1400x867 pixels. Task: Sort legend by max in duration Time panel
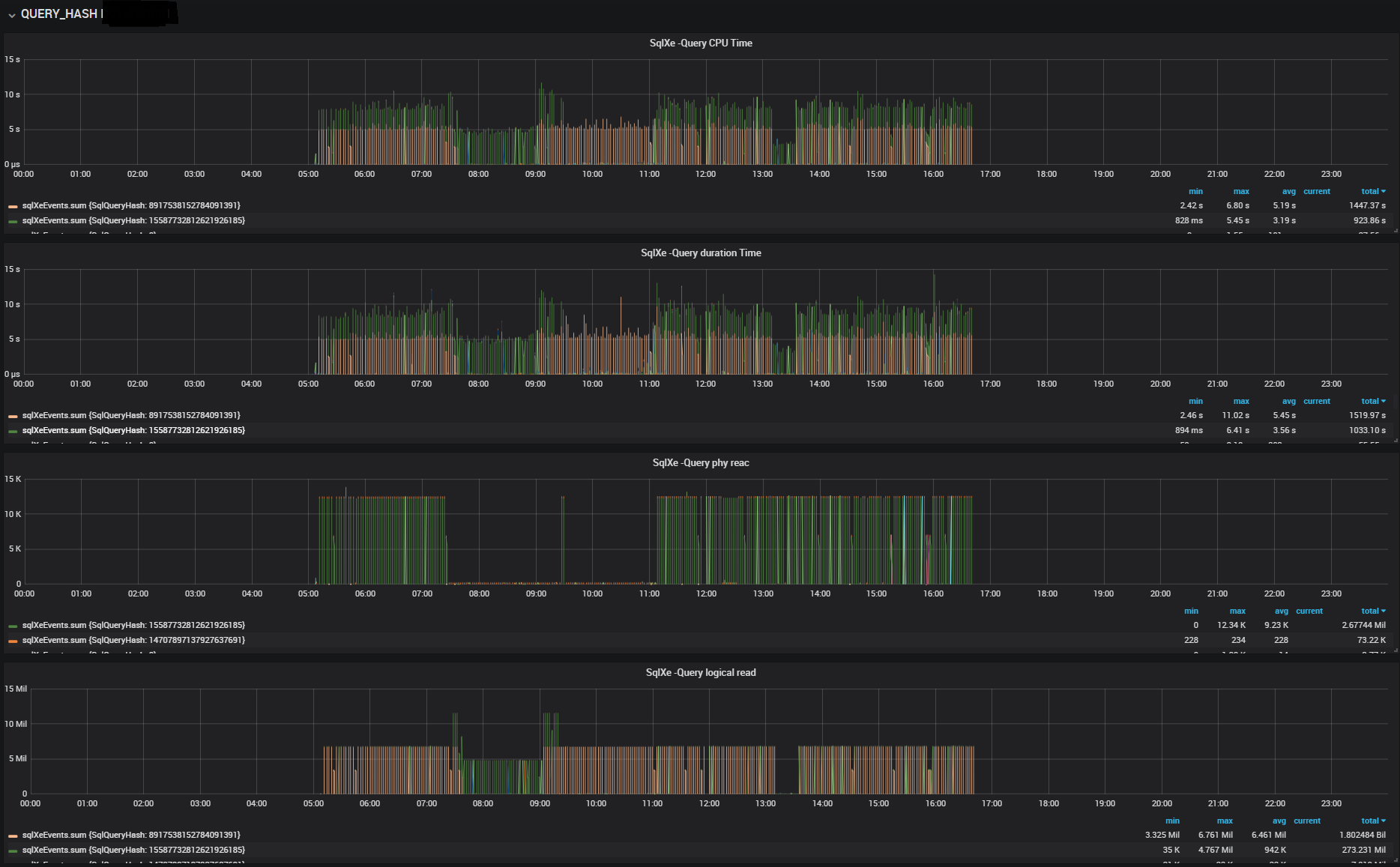pyautogui.click(x=1240, y=401)
